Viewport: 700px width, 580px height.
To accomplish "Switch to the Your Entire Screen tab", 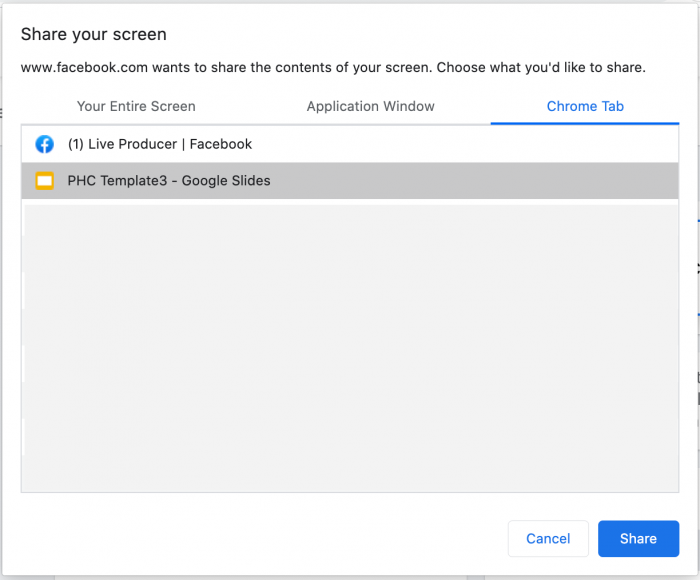I will click(136, 106).
